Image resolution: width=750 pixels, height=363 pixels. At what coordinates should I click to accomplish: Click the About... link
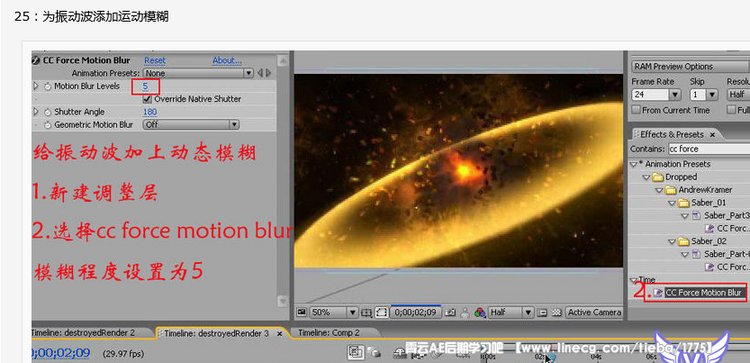[x=227, y=61]
